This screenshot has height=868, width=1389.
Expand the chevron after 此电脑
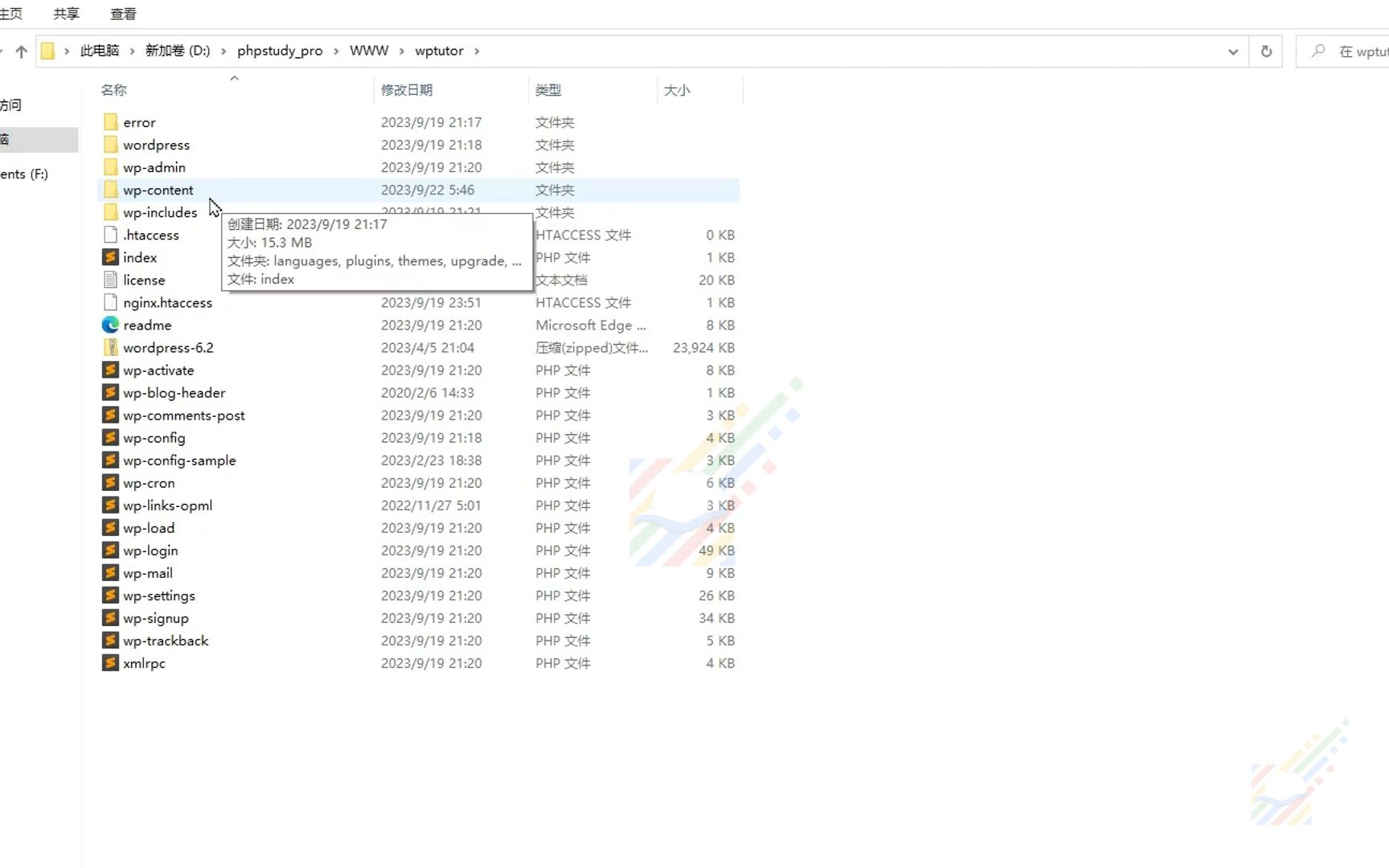(x=132, y=51)
